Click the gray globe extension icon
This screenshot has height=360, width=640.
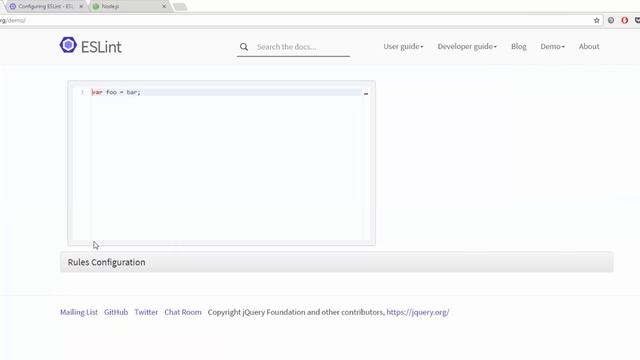611,20
